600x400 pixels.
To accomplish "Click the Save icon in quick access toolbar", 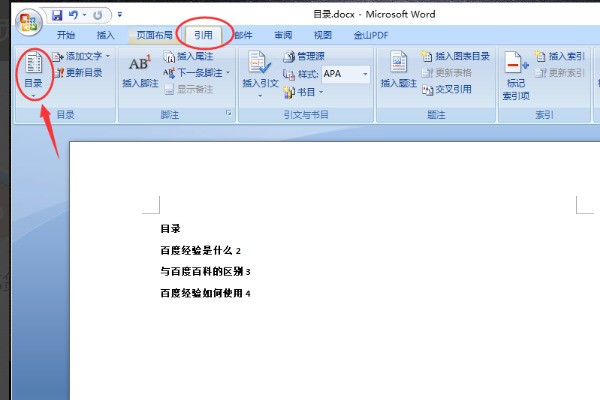I will (x=57, y=16).
